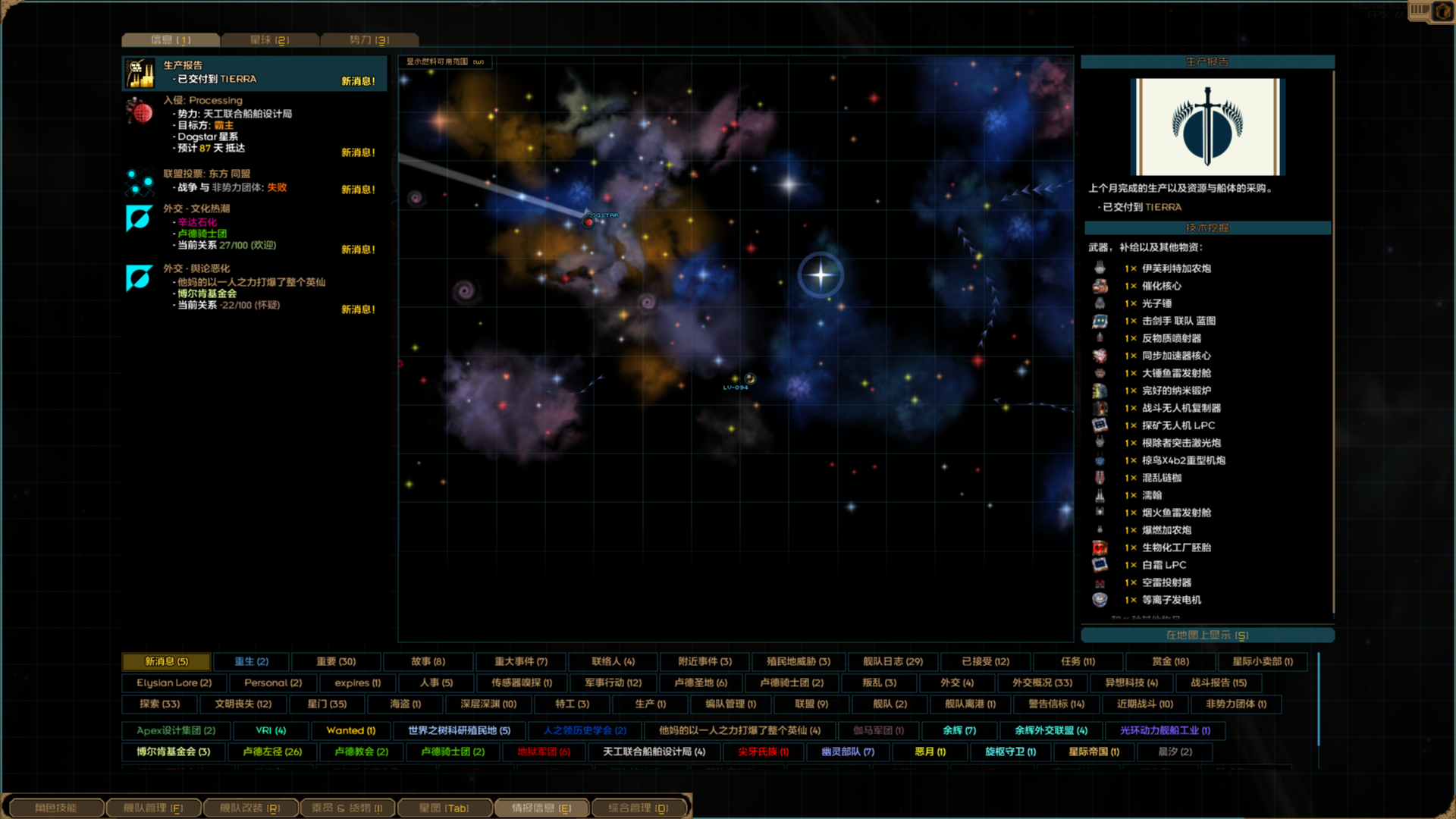Viewport: 1456px width, 819px height.
Task: Open the production report factory icon
Action: [140, 74]
